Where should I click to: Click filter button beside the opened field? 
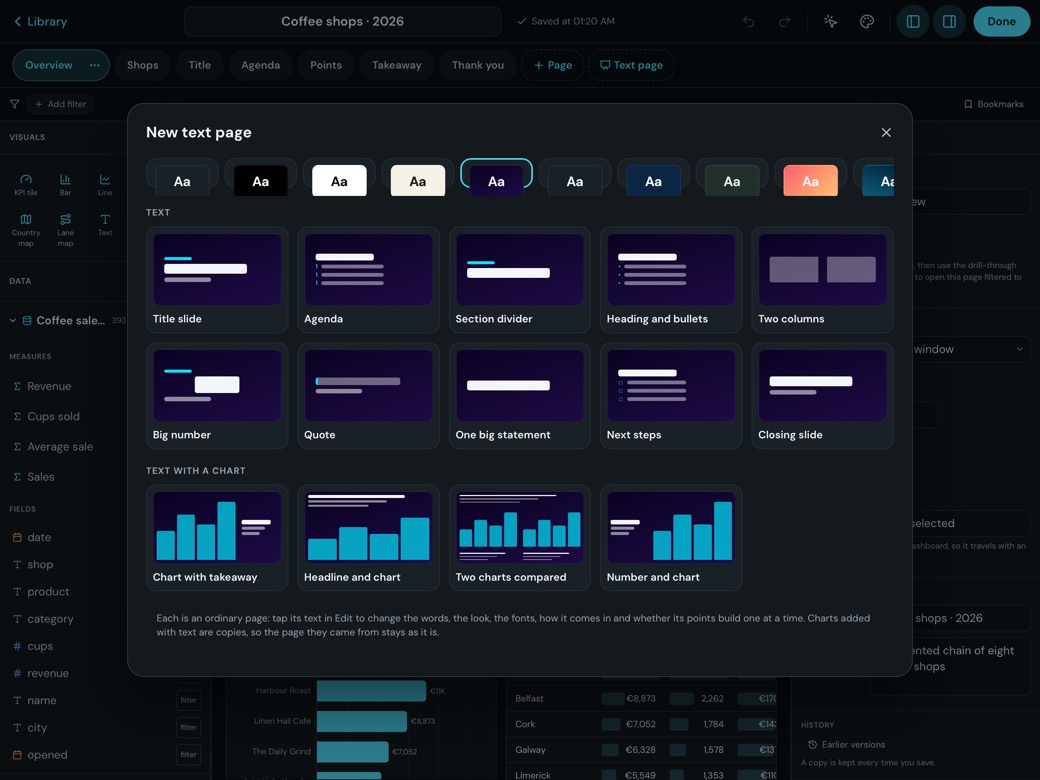(188, 755)
